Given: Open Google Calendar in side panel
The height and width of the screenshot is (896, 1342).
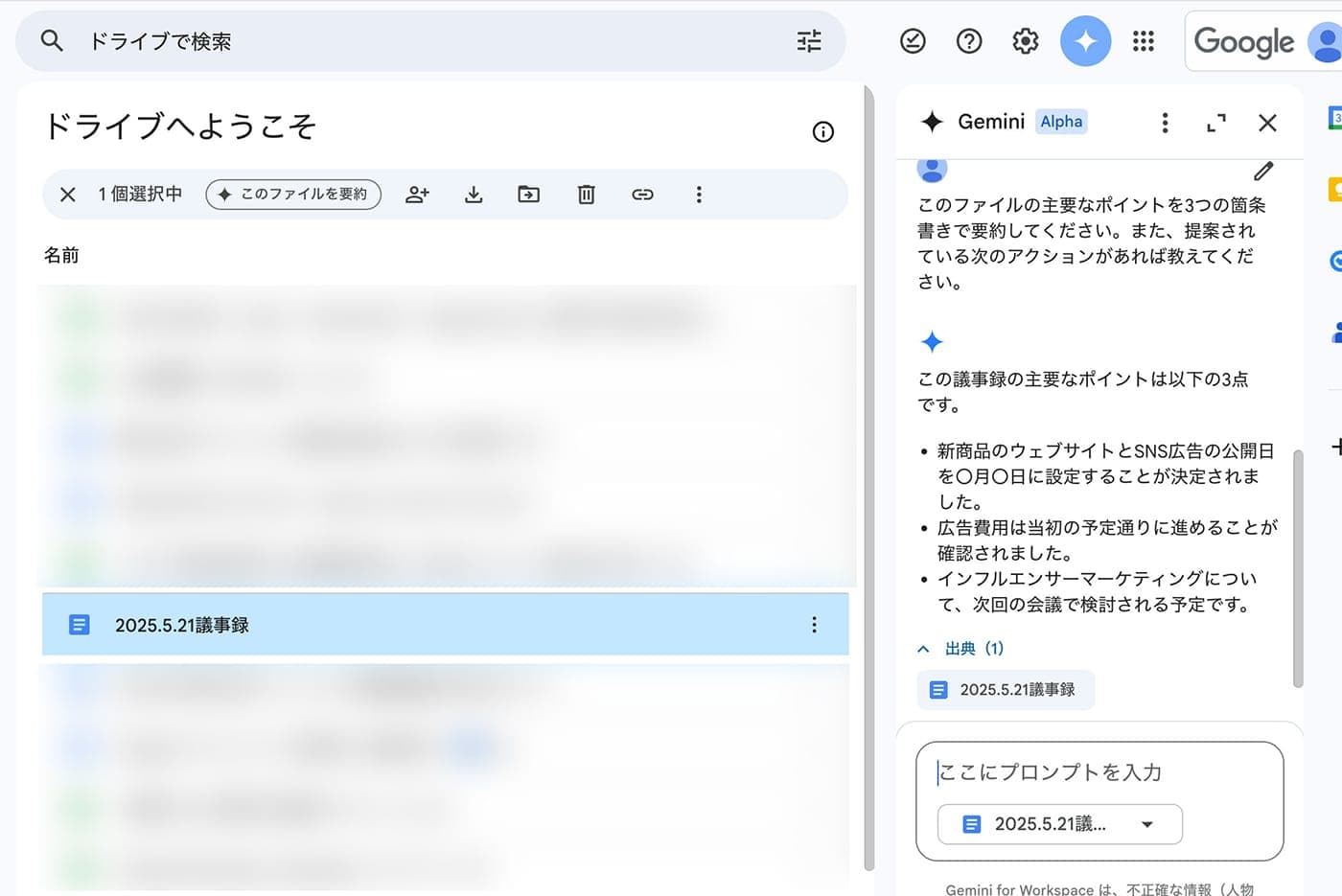Looking at the screenshot, I should coord(1334,118).
